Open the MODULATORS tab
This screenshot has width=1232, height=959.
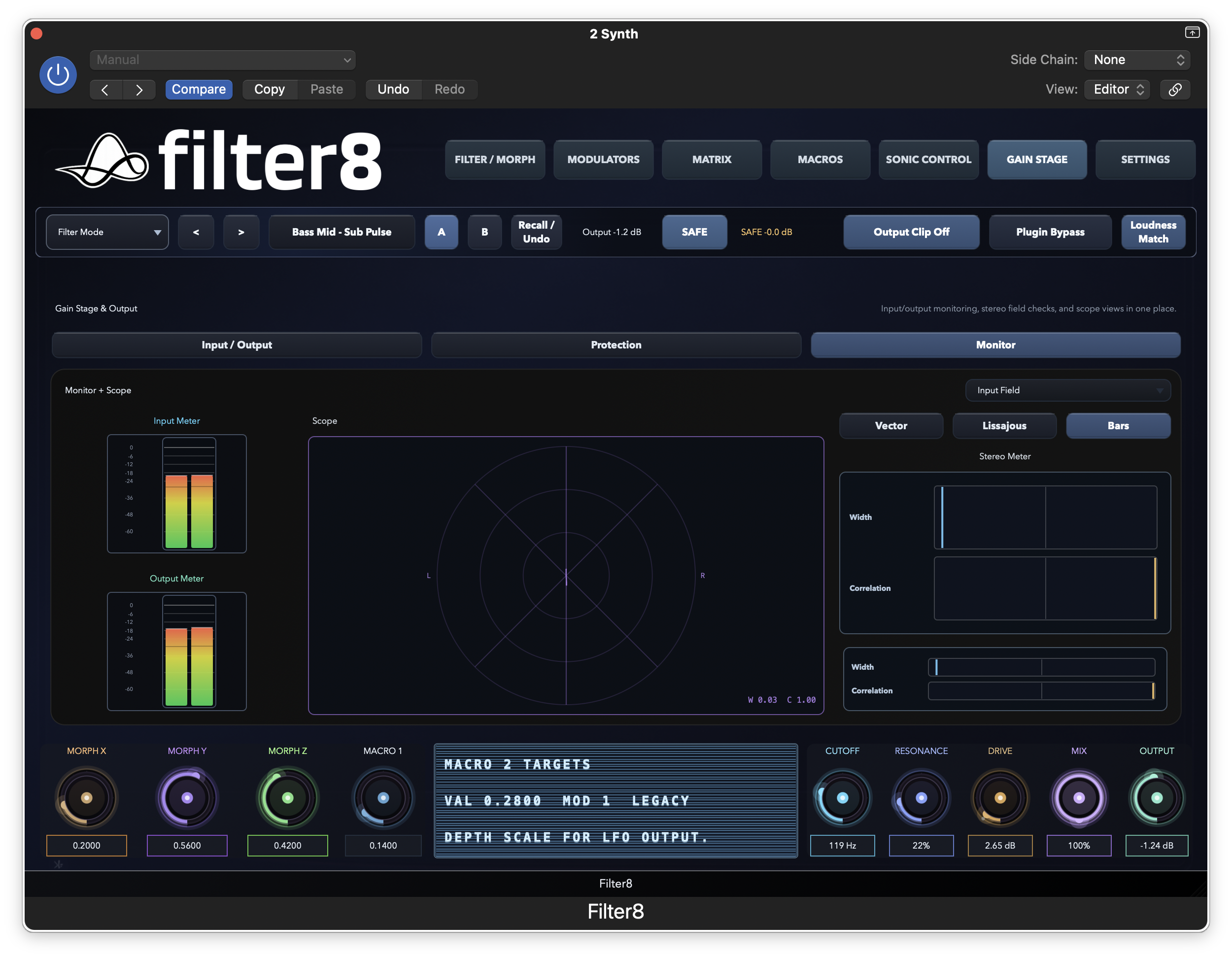coord(603,160)
